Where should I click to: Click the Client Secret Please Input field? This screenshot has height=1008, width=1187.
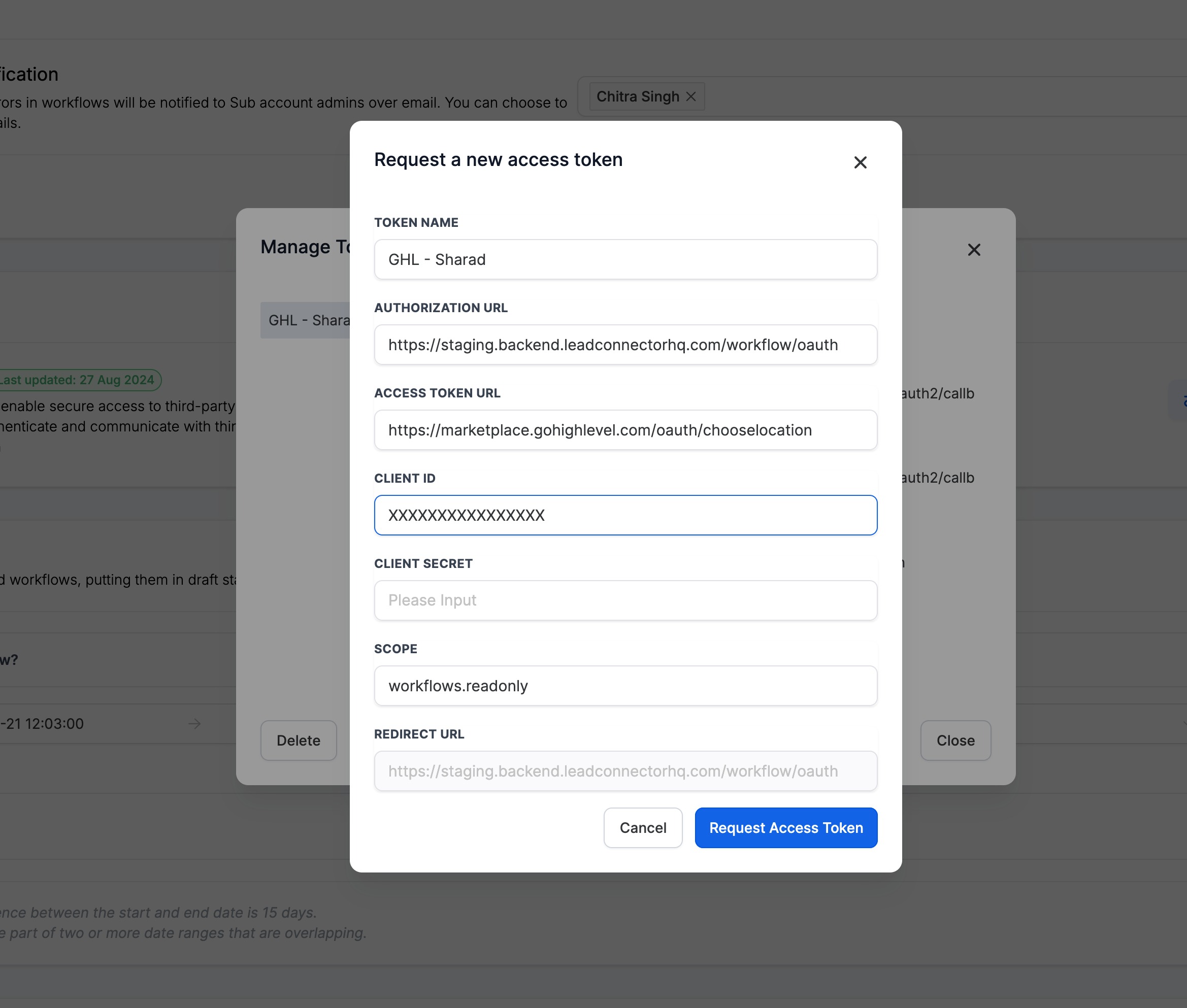(x=625, y=600)
